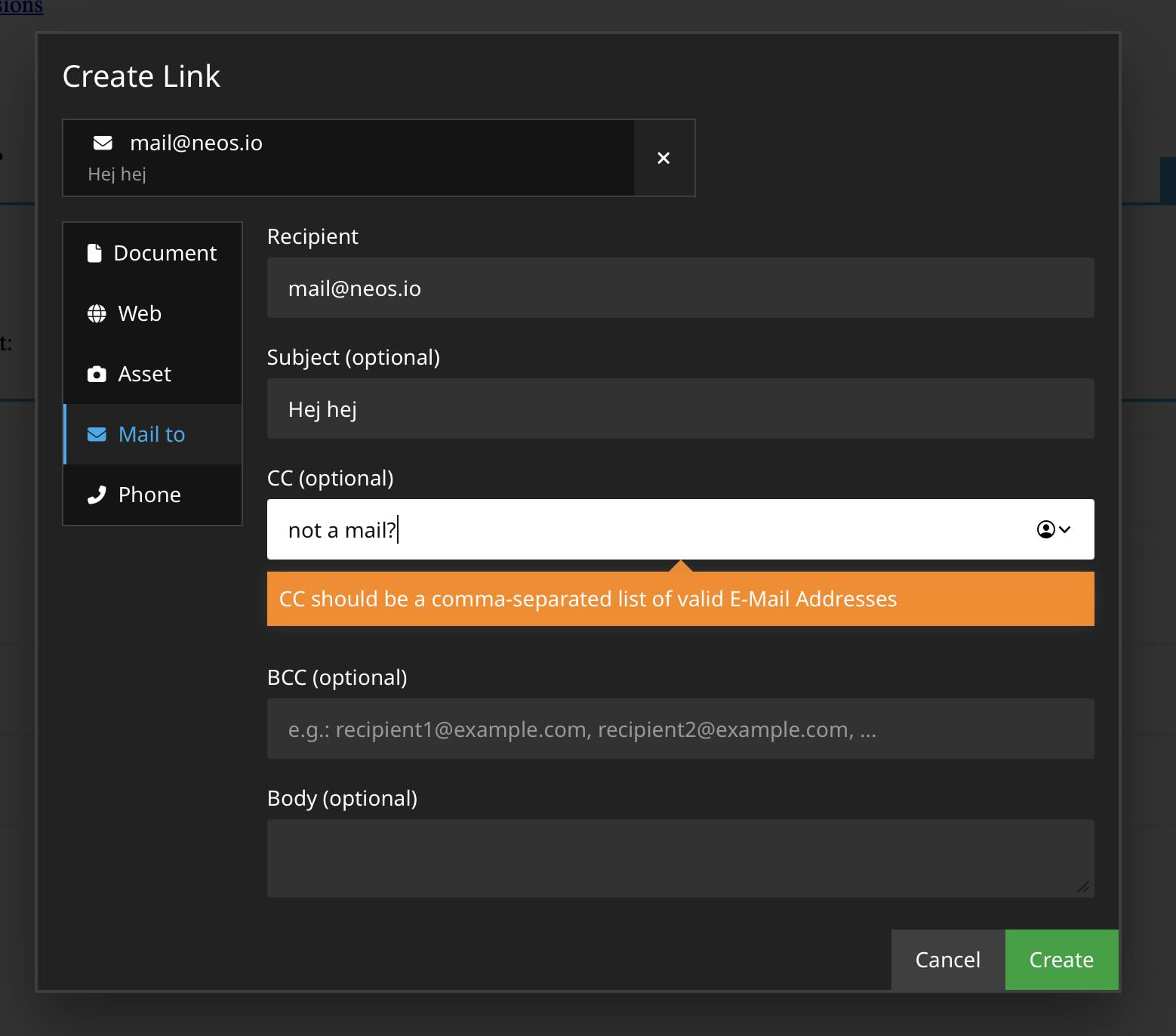Expand the dropdown chevron in the CC field
This screenshot has height=1036, width=1176.
click(1066, 529)
